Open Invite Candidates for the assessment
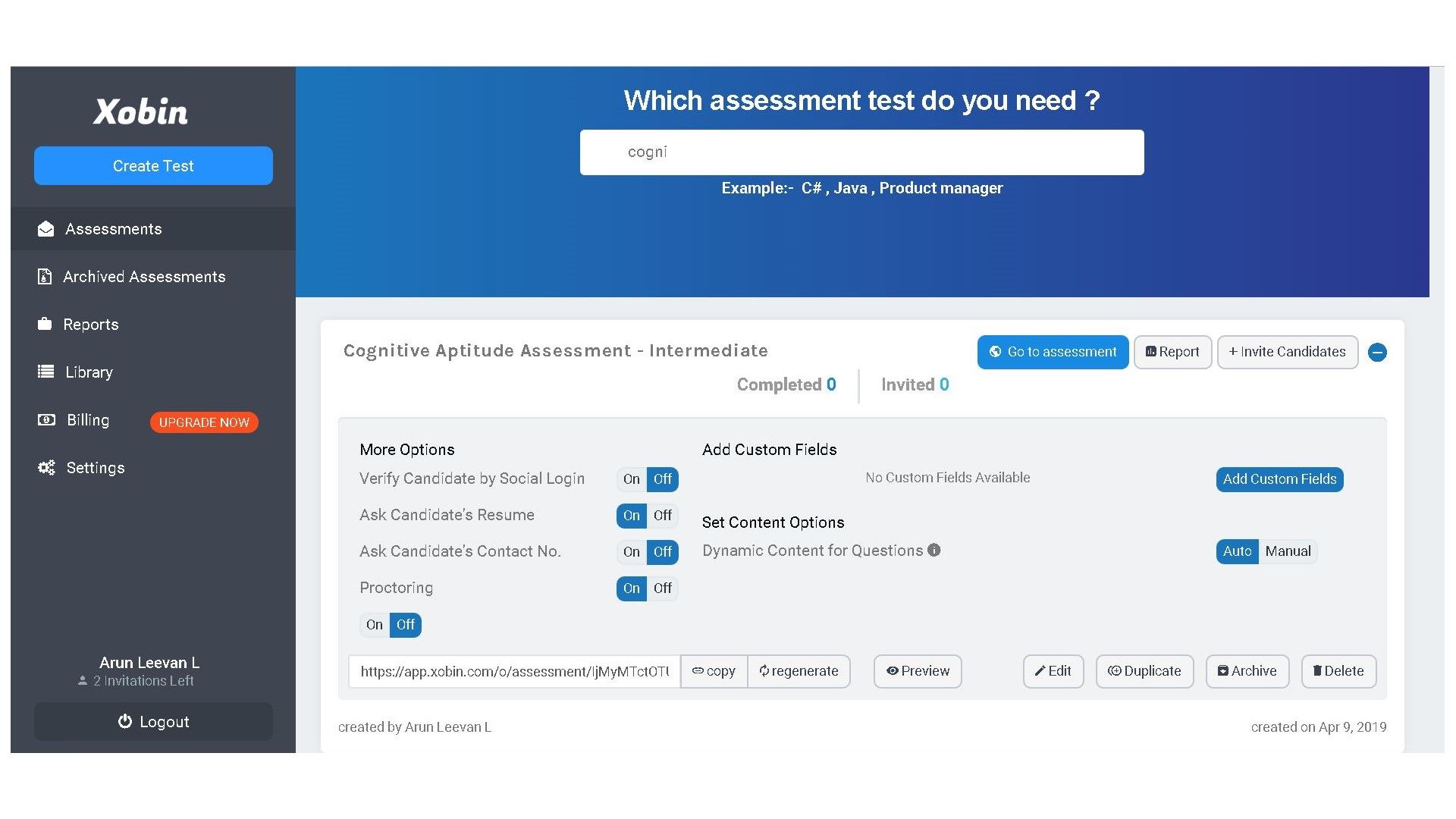Viewport: 1456px width, 819px height. pyautogui.click(x=1287, y=352)
